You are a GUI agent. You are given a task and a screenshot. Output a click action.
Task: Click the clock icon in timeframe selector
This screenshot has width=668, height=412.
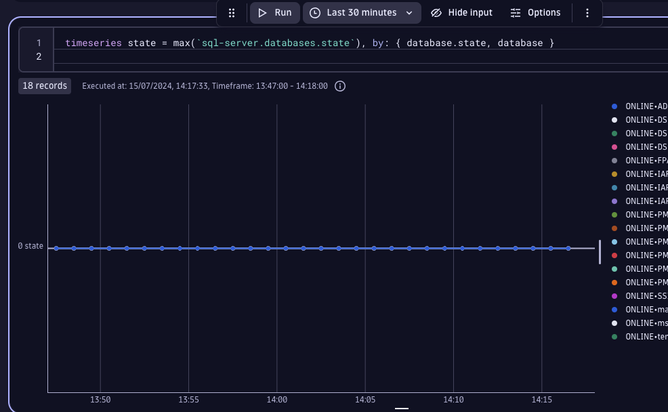click(315, 13)
